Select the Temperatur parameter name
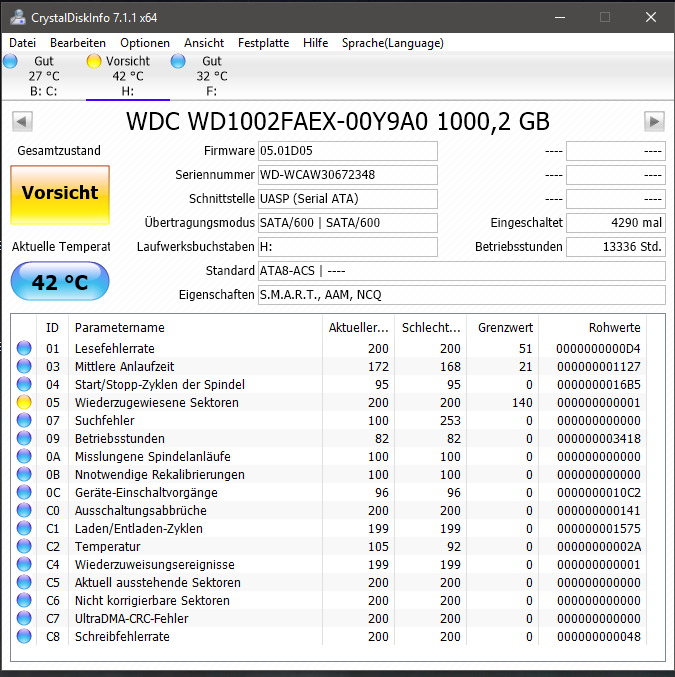 (x=108, y=547)
